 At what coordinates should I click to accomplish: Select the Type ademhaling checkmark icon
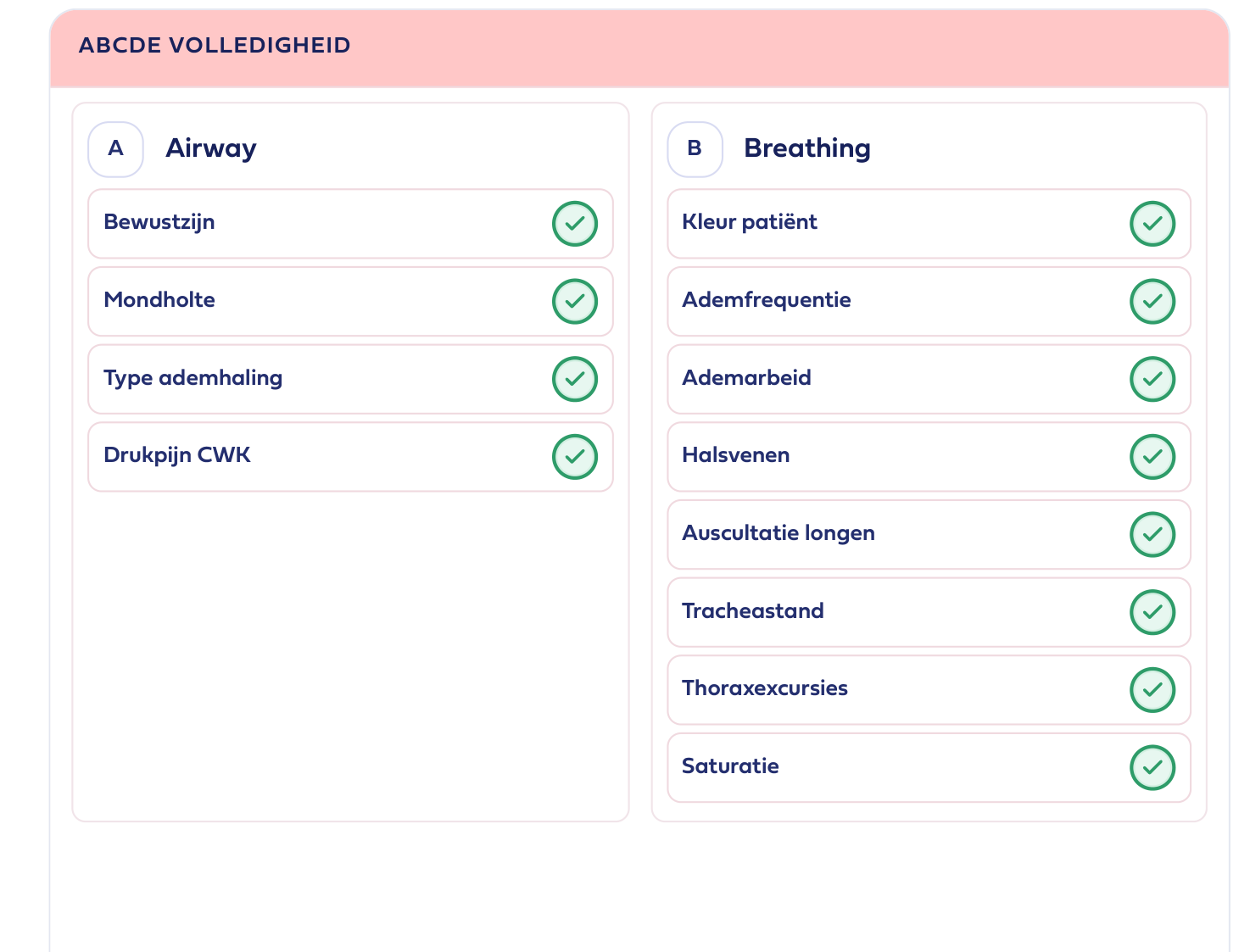tap(575, 379)
